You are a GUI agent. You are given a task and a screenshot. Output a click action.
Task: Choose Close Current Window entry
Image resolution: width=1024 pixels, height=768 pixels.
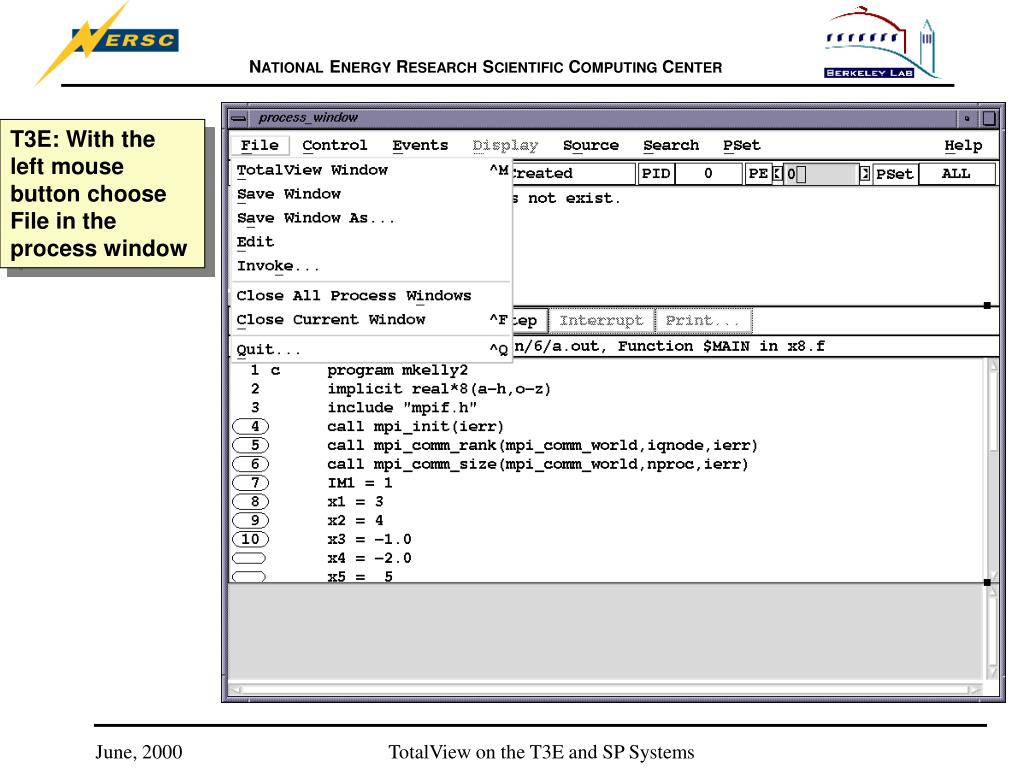click(371, 320)
